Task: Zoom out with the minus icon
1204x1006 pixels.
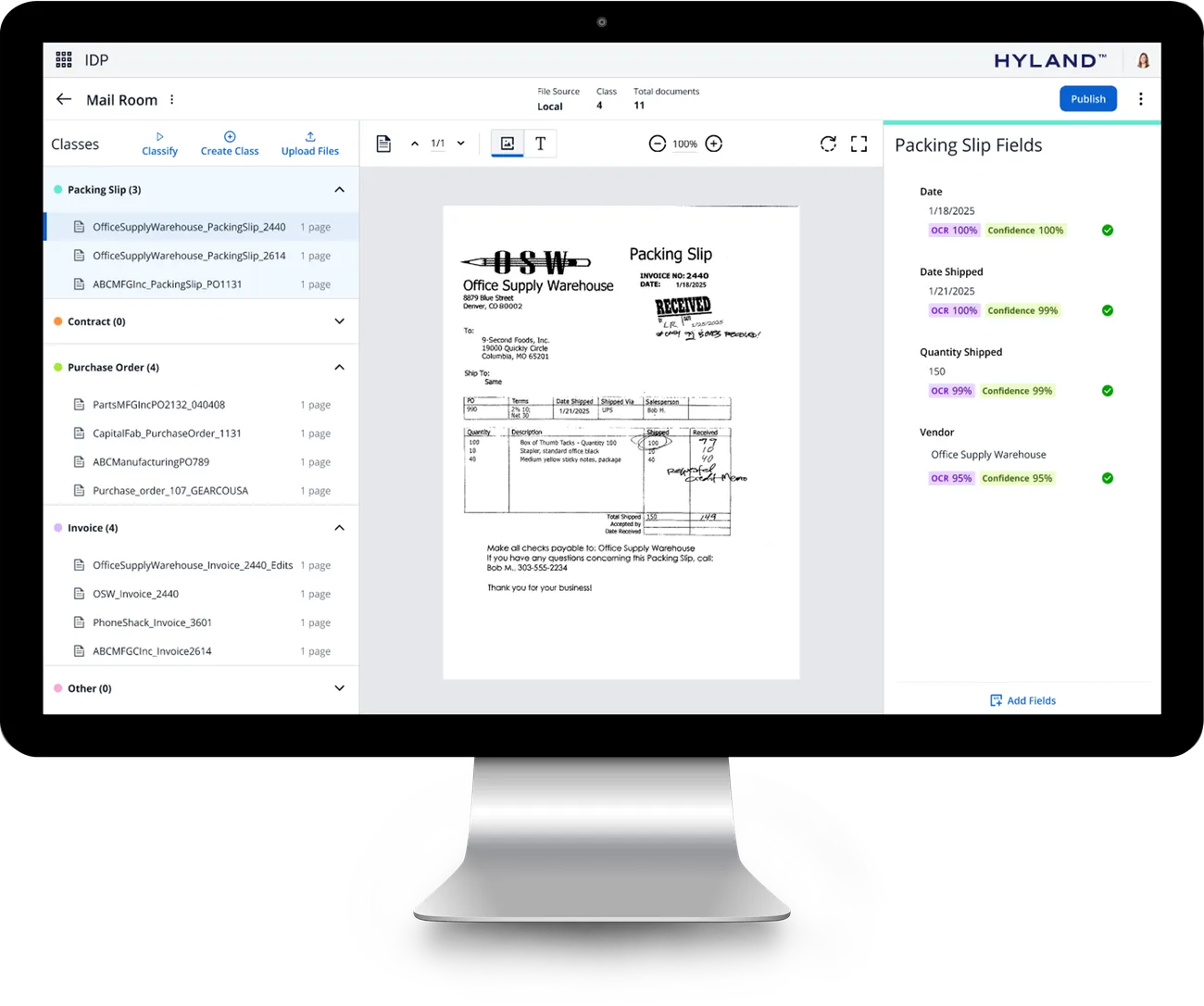Action: [658, 144]
